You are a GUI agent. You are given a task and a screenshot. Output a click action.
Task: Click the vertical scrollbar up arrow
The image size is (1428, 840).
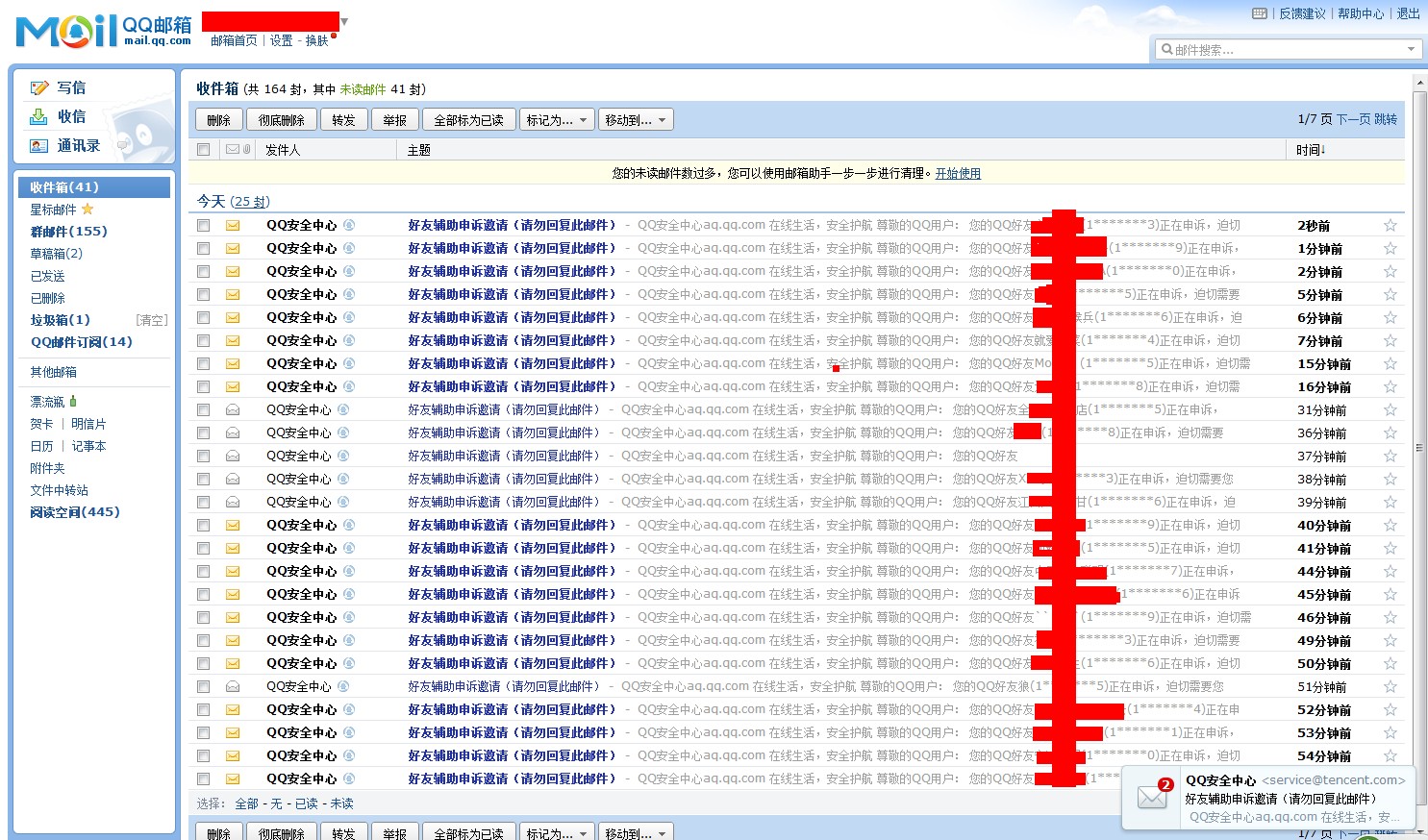point(1418,83)
